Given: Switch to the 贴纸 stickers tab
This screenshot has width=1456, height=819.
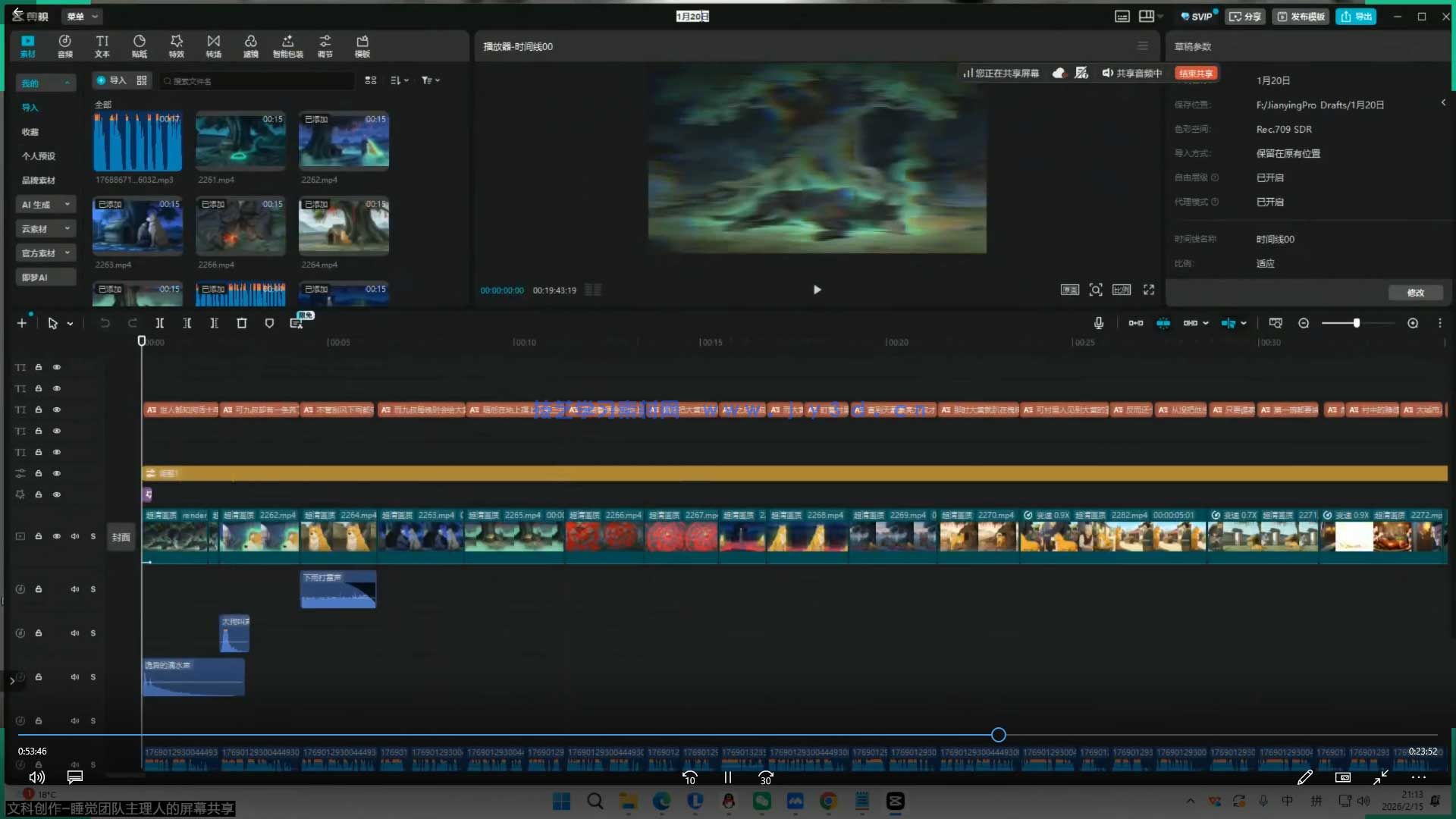Looking at the screenshot, I should click(x=139, y=45).
